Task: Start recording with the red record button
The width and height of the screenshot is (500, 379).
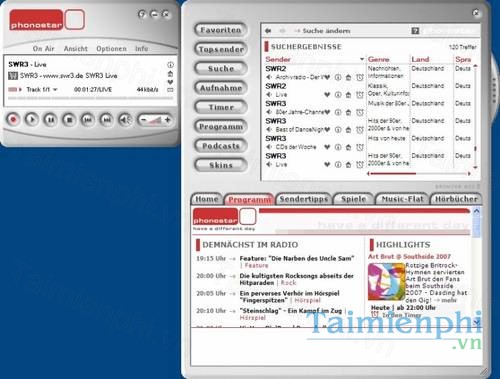Action: click(x=13, y=119)
